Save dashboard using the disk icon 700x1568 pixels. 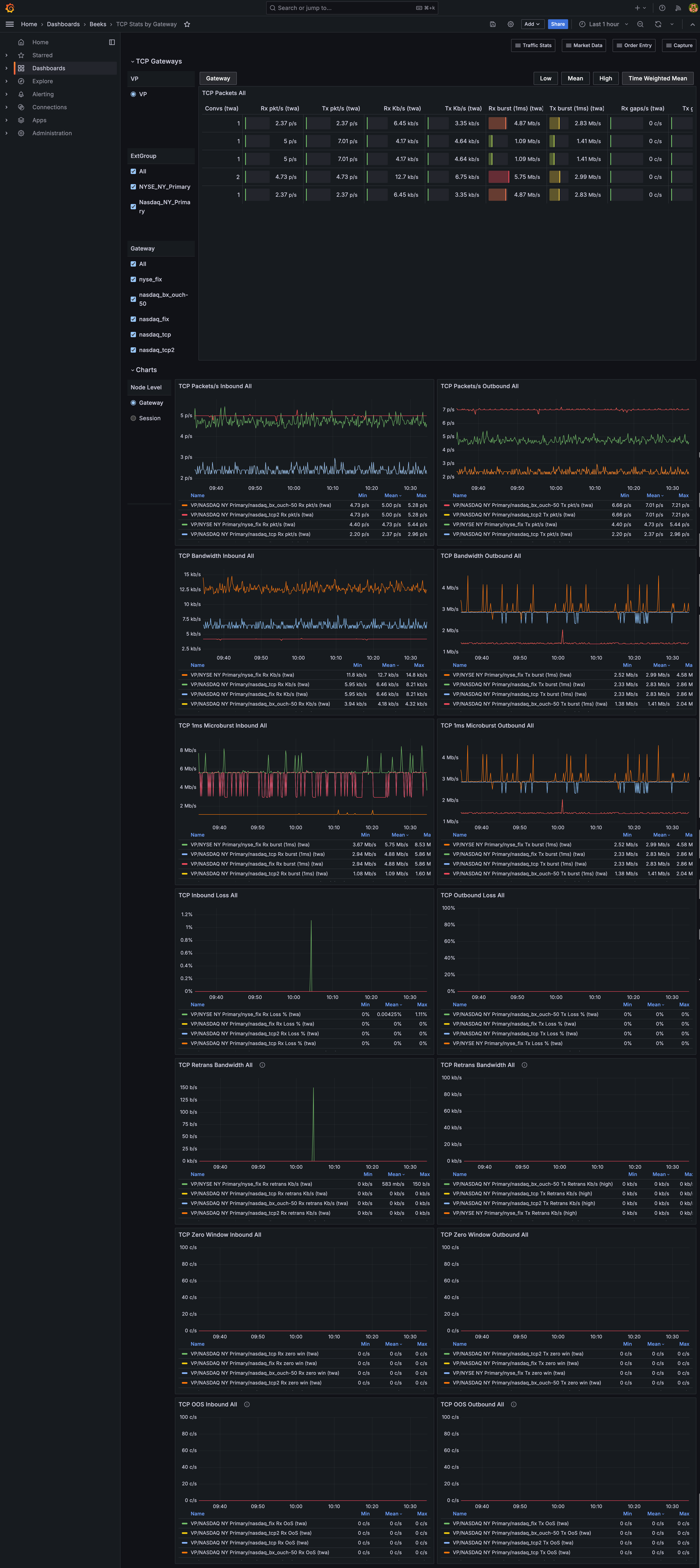click(x=493, y=24)
